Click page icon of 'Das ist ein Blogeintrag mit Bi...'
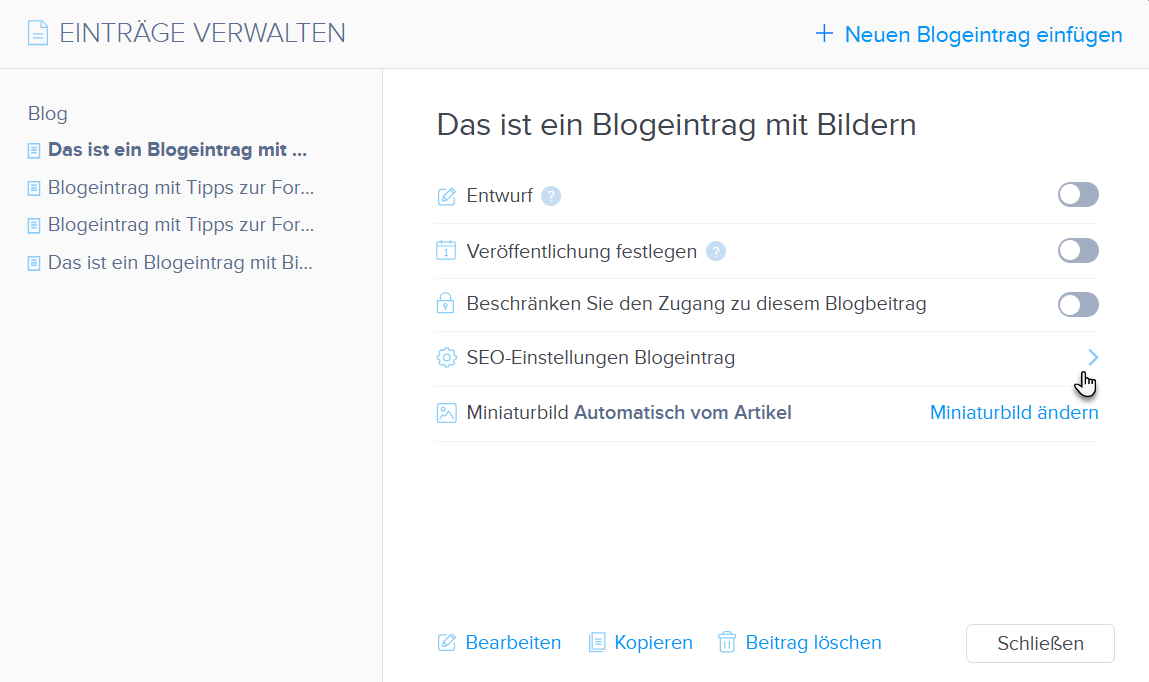 (34, 263)
